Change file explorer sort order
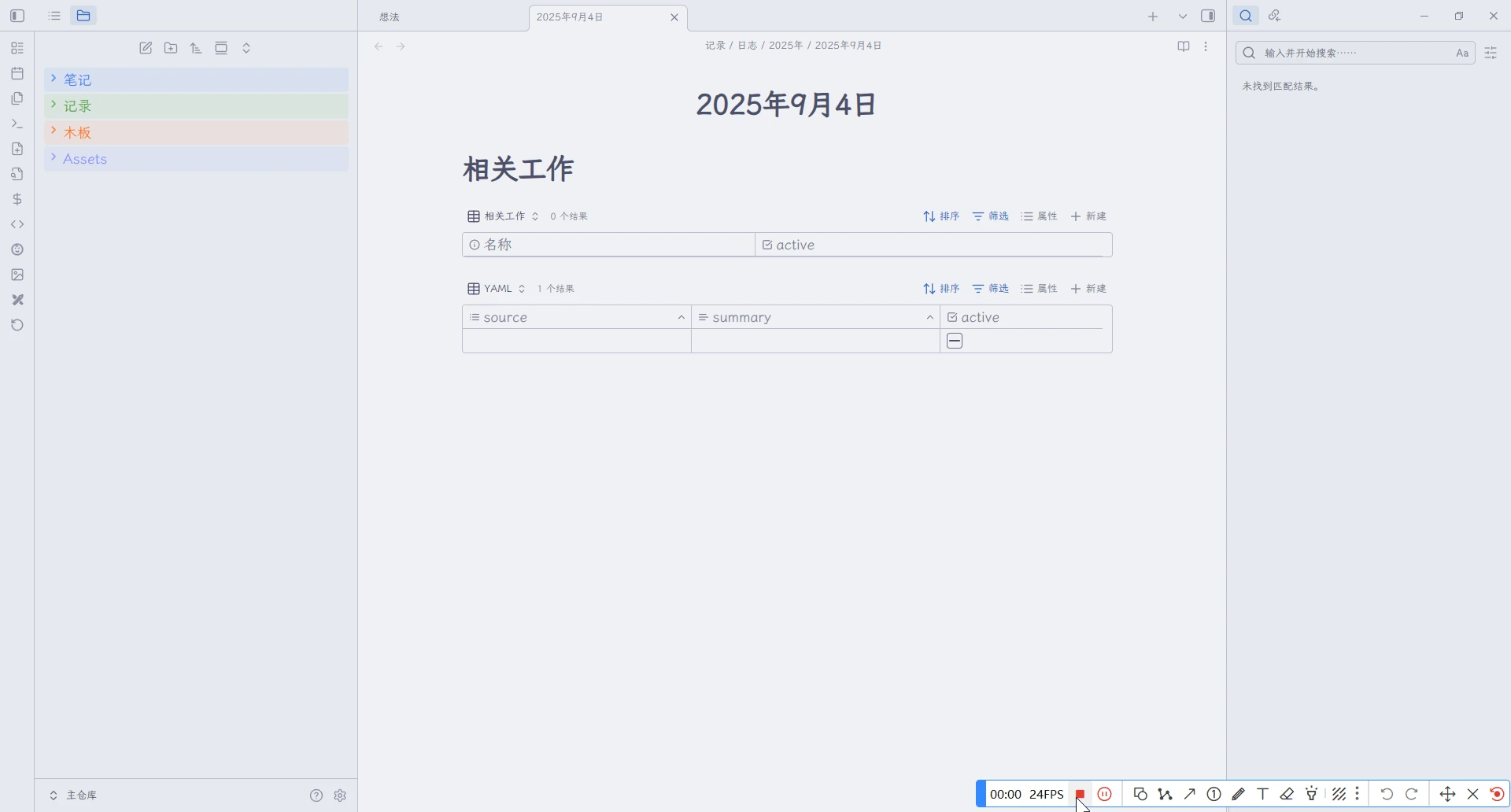 (196, 48)
